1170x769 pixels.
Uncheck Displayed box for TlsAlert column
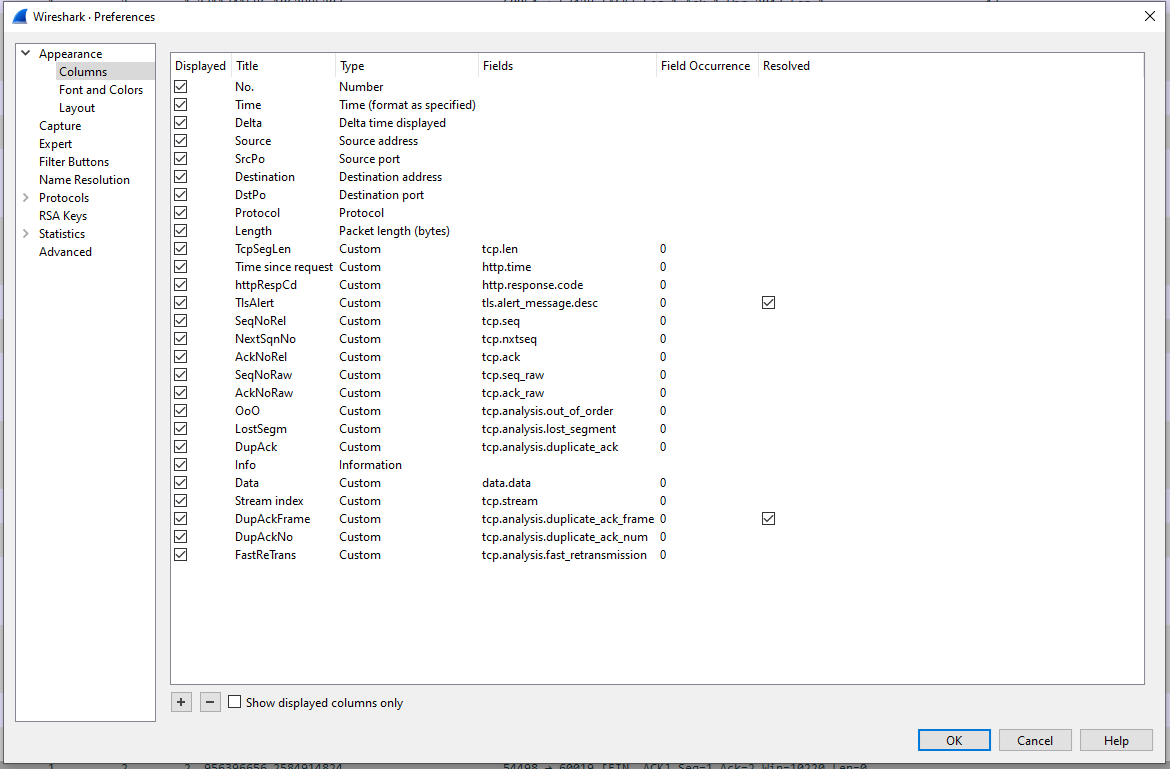click(181, 303)
